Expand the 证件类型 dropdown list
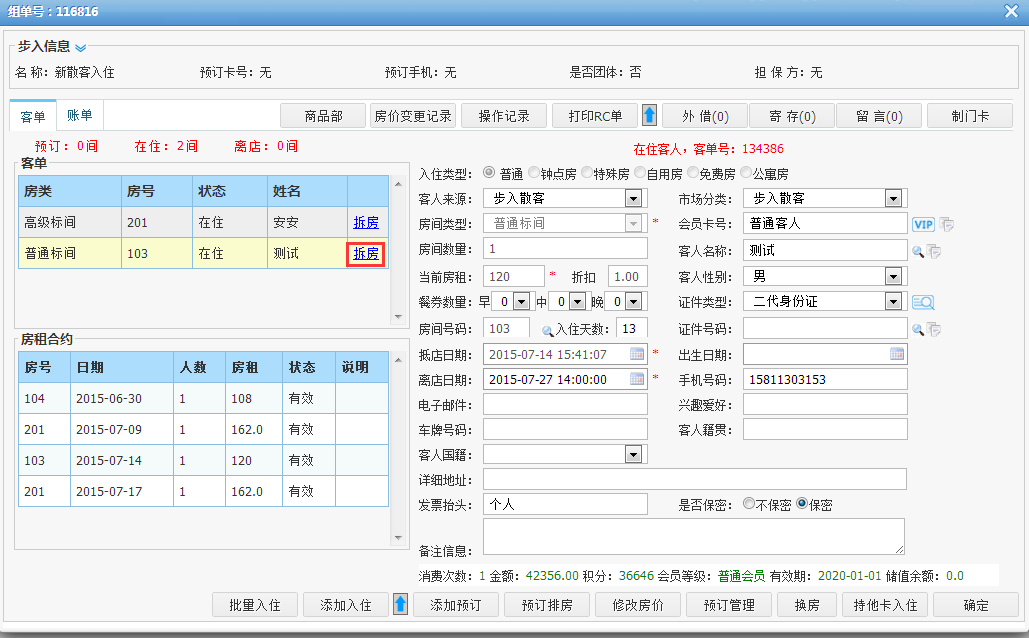 (893, 302)
